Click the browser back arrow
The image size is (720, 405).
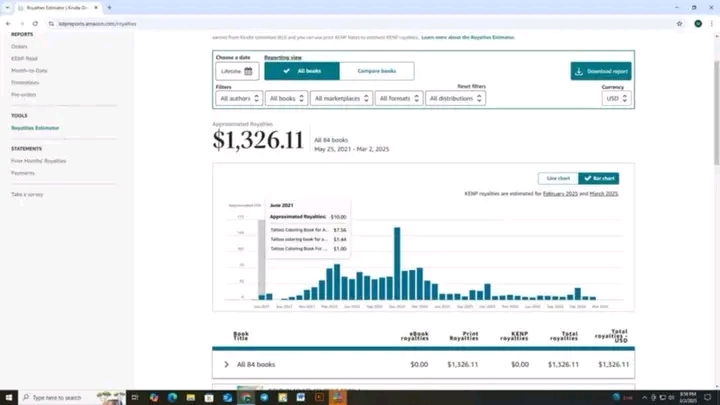[8, 23]
